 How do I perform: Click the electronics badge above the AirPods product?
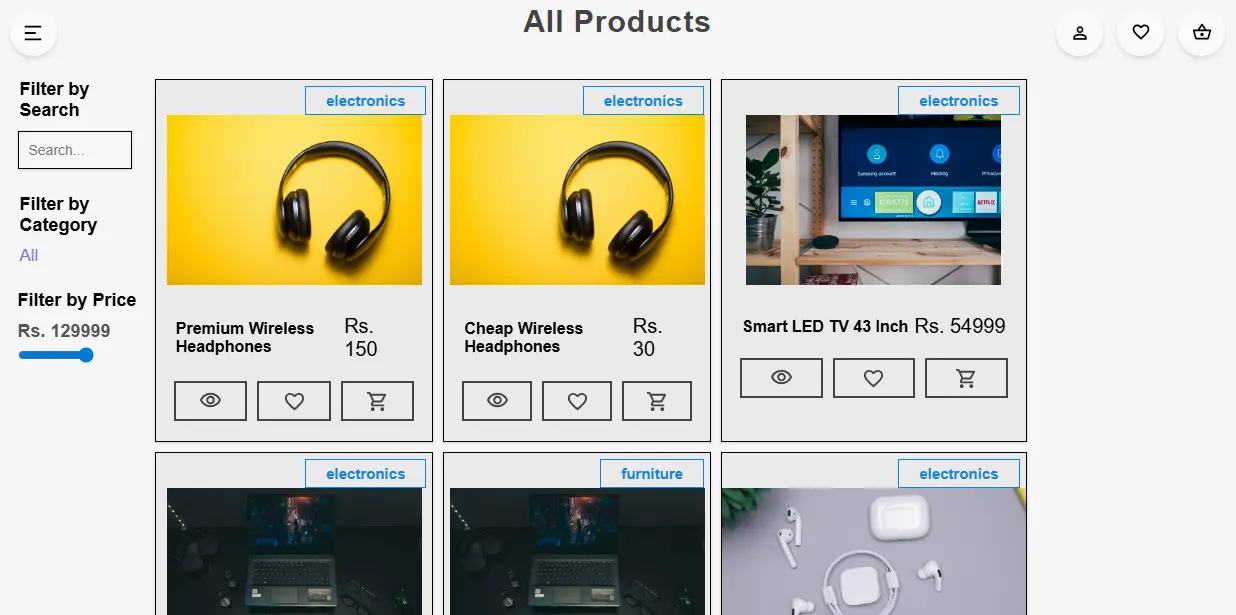(x=959, y=473)
